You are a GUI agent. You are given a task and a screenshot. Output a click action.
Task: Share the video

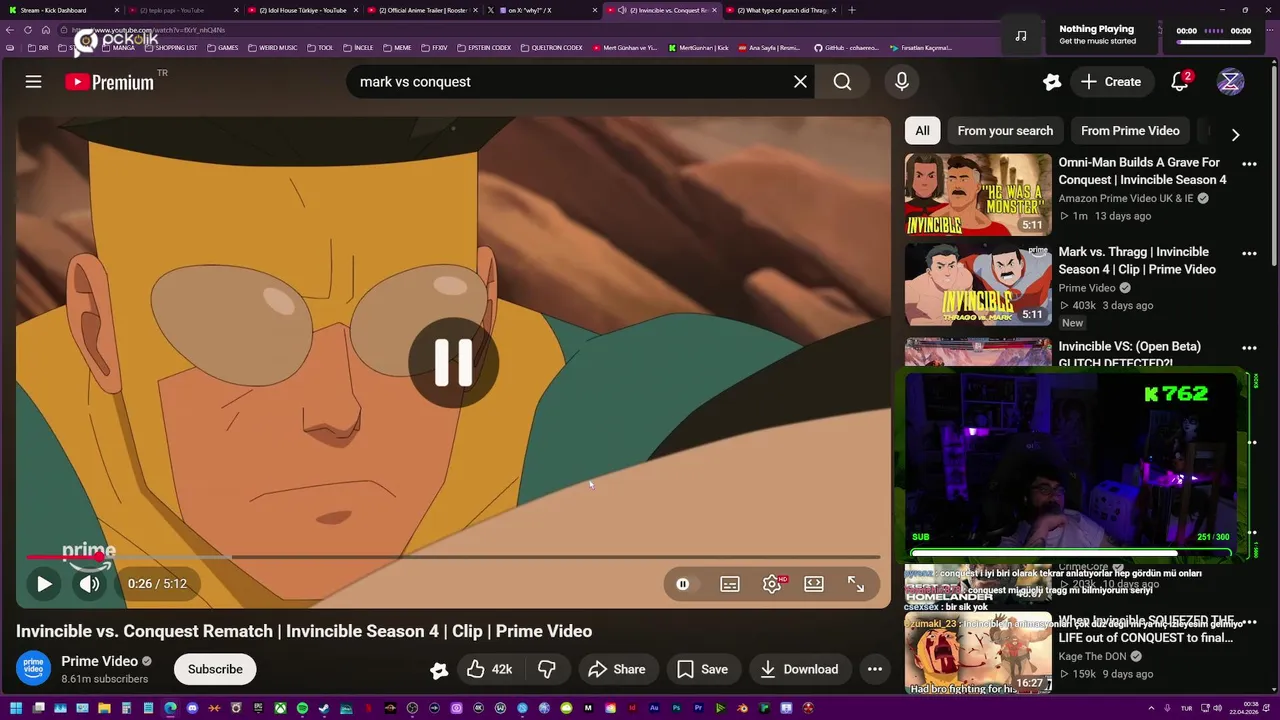click(x=617, y=669)
